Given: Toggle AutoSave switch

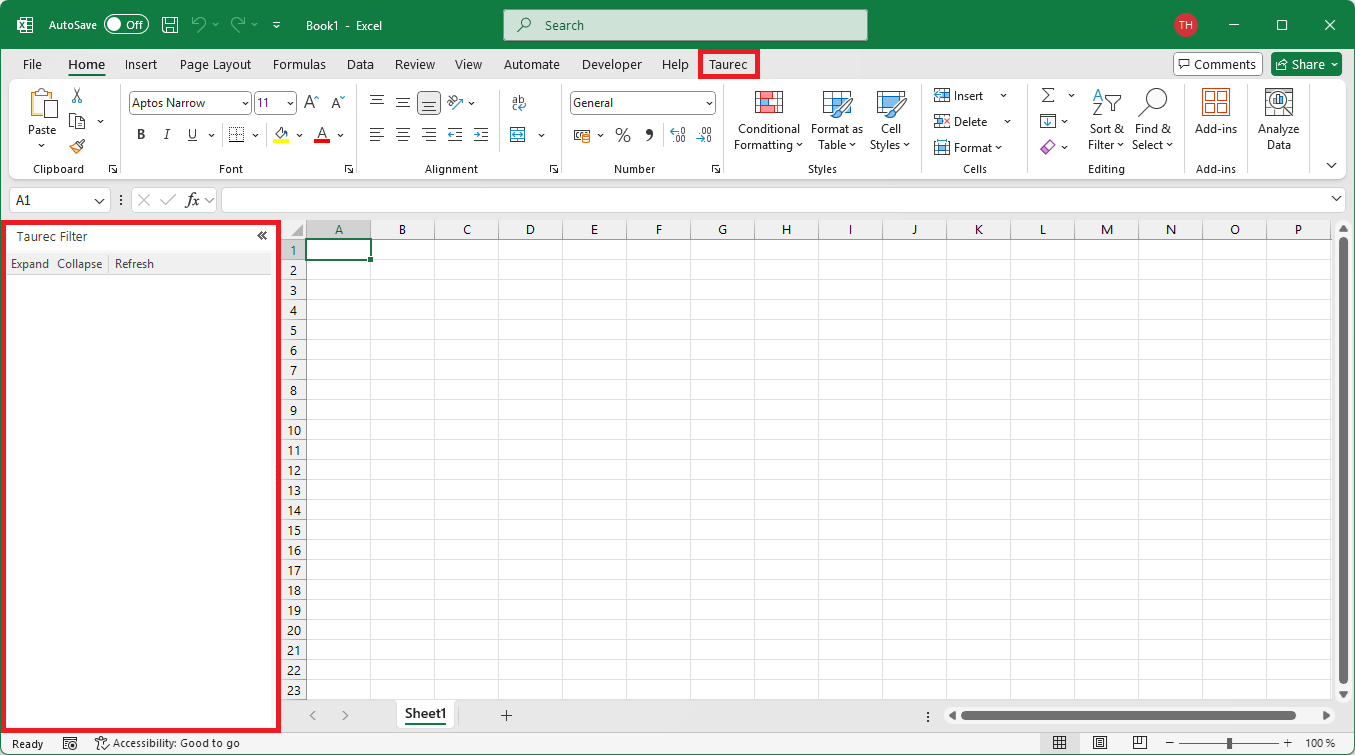Looking at the screenshot, I should [x=126, y=25].
